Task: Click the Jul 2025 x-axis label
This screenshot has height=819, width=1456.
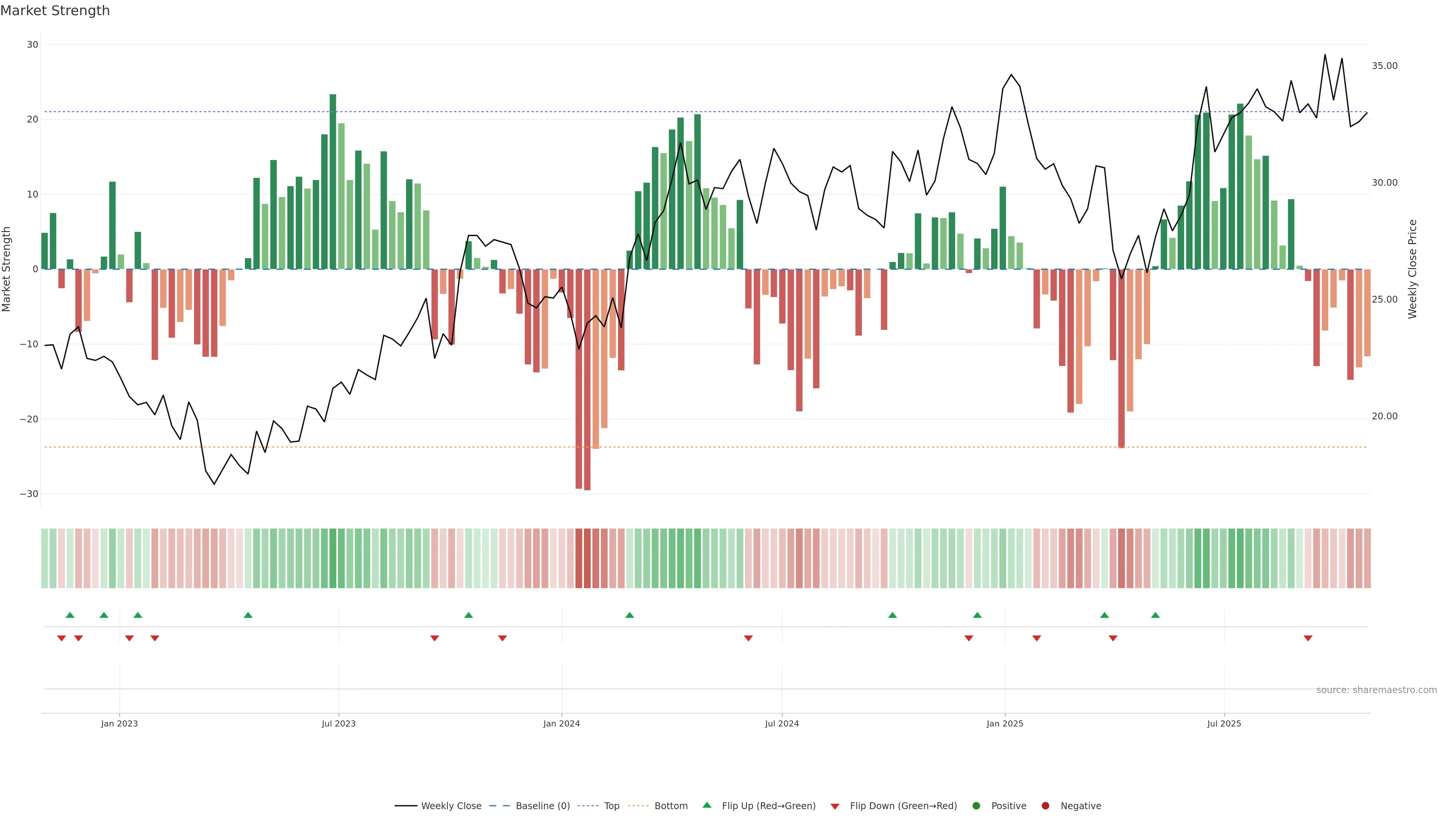Action: pos(1224,723)
